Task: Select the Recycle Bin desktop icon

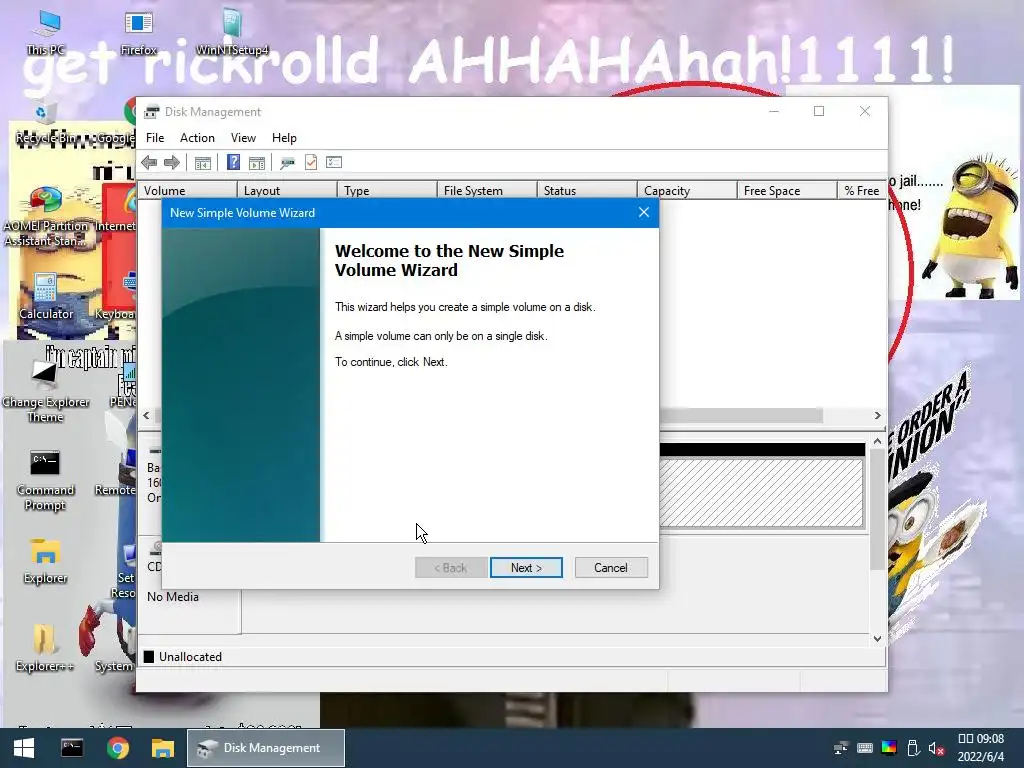Action: [x=46, y=123]
